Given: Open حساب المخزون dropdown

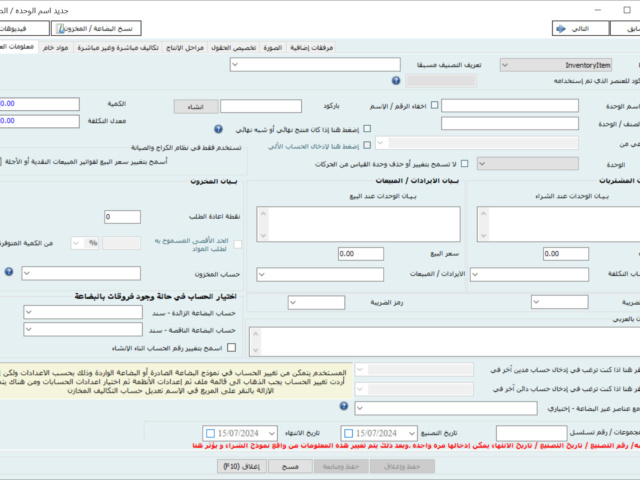Looking at the screenshot, I should point(81,273).
